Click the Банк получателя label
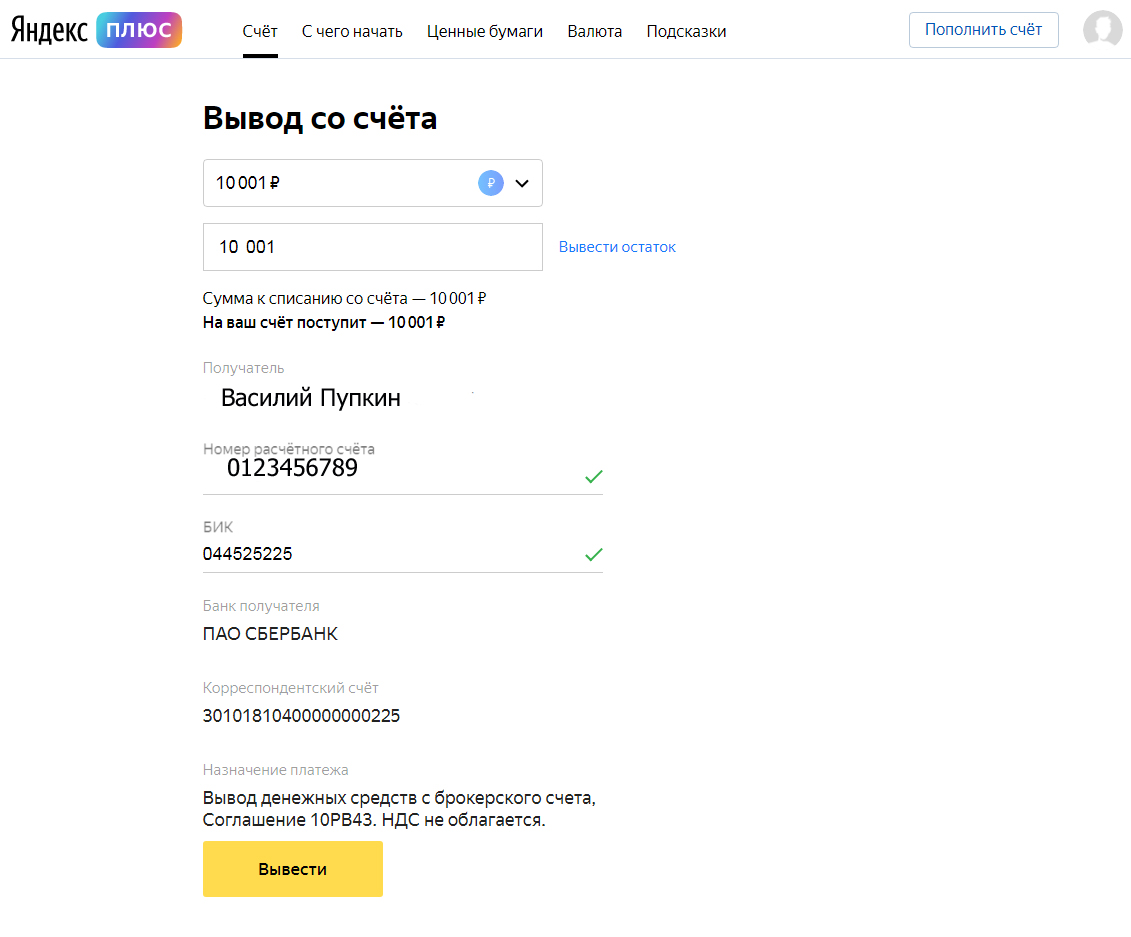Viewport: 1131px width, 937px height. pyautogui.click(x=261, y=606)
